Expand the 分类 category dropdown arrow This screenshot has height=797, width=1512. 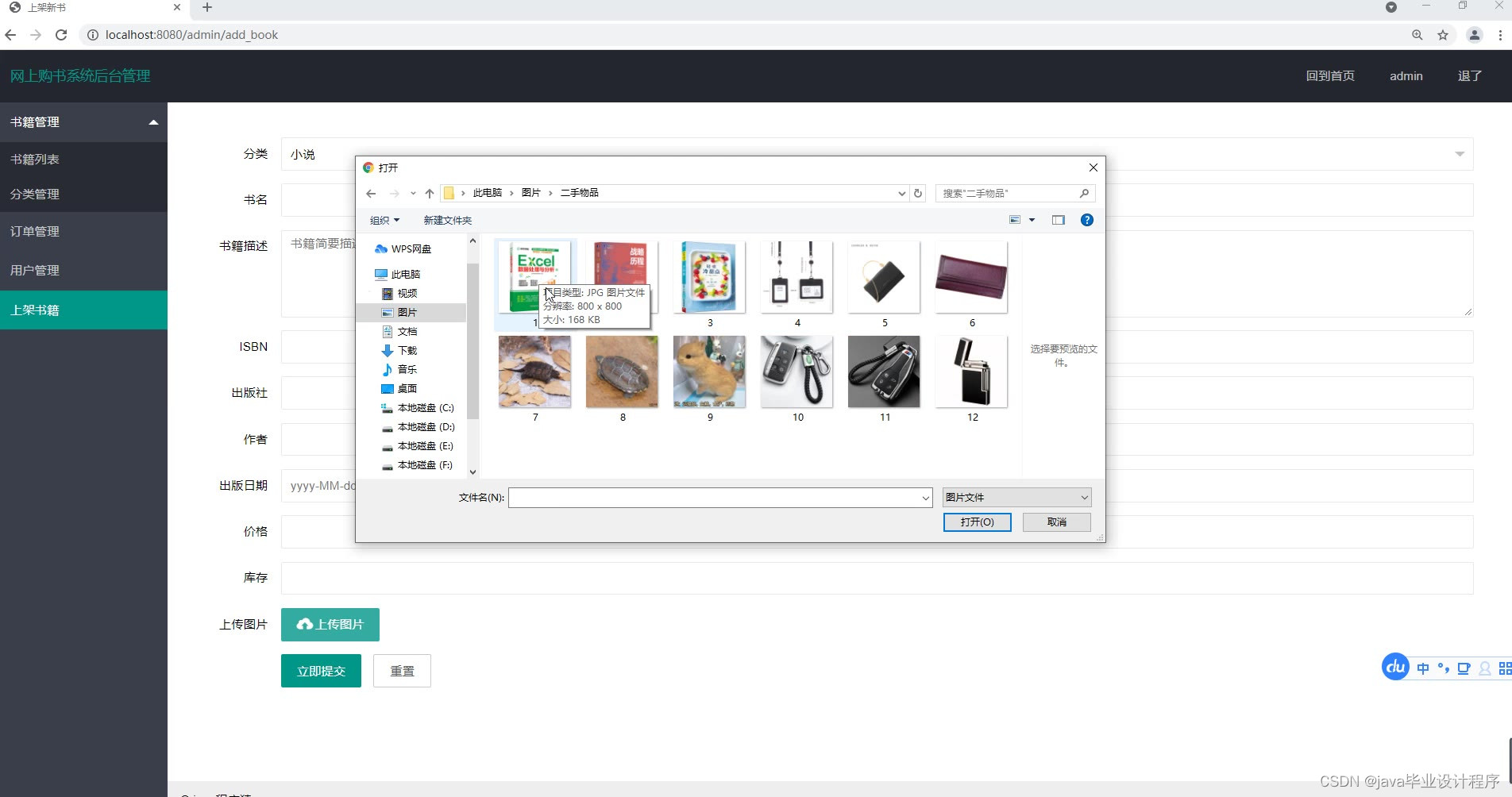click(x=1460, y=154)
